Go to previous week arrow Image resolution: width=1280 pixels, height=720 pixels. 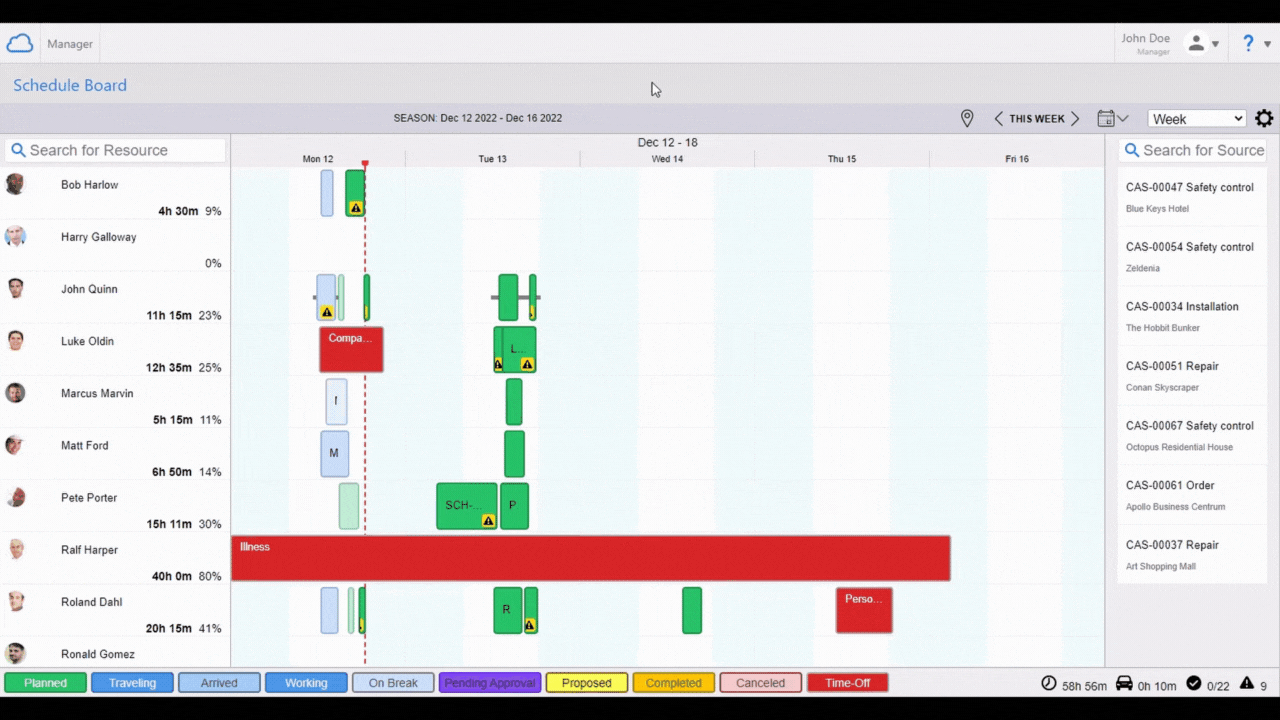pyautogui.click(x=998, y=119)
